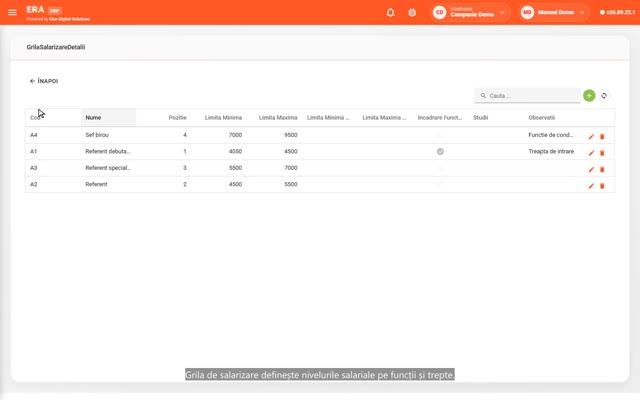Click the ERA ERP logo
The height and width of the screenshot is (400, 640).
(44, 10)
